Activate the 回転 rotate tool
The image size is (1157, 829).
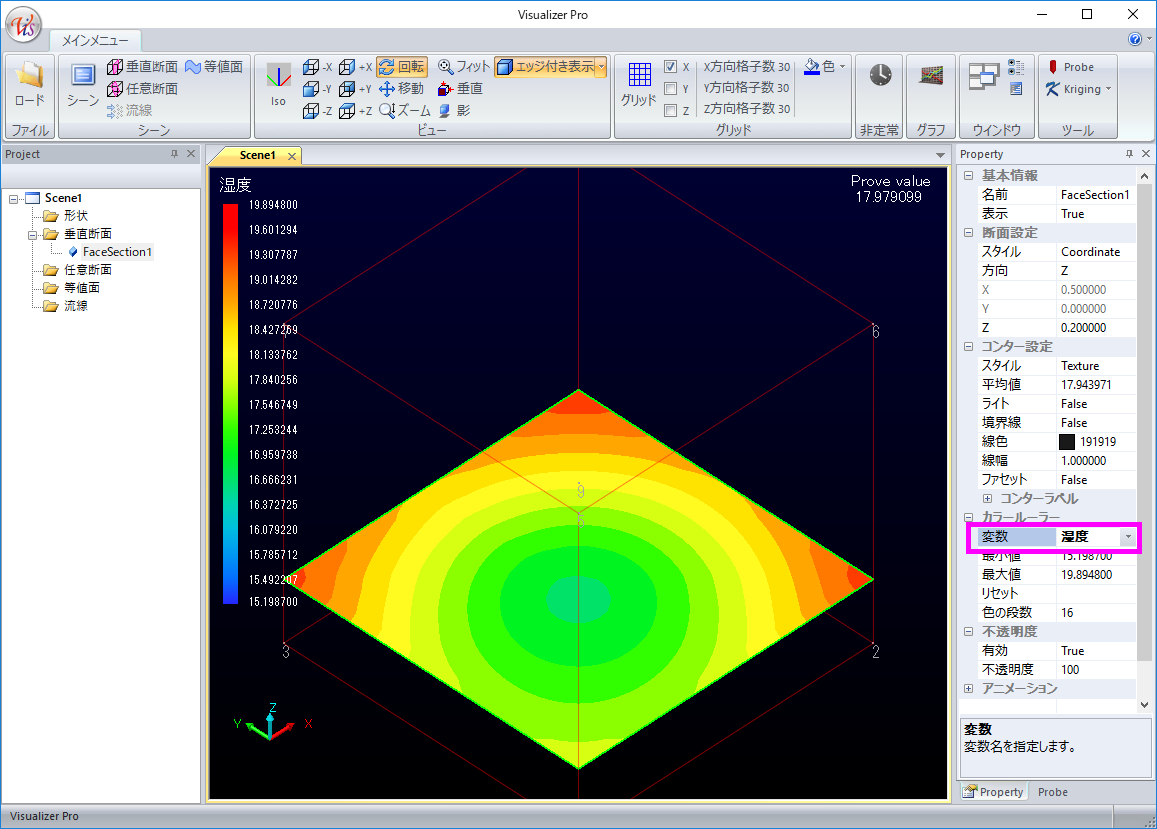[402, 67]
